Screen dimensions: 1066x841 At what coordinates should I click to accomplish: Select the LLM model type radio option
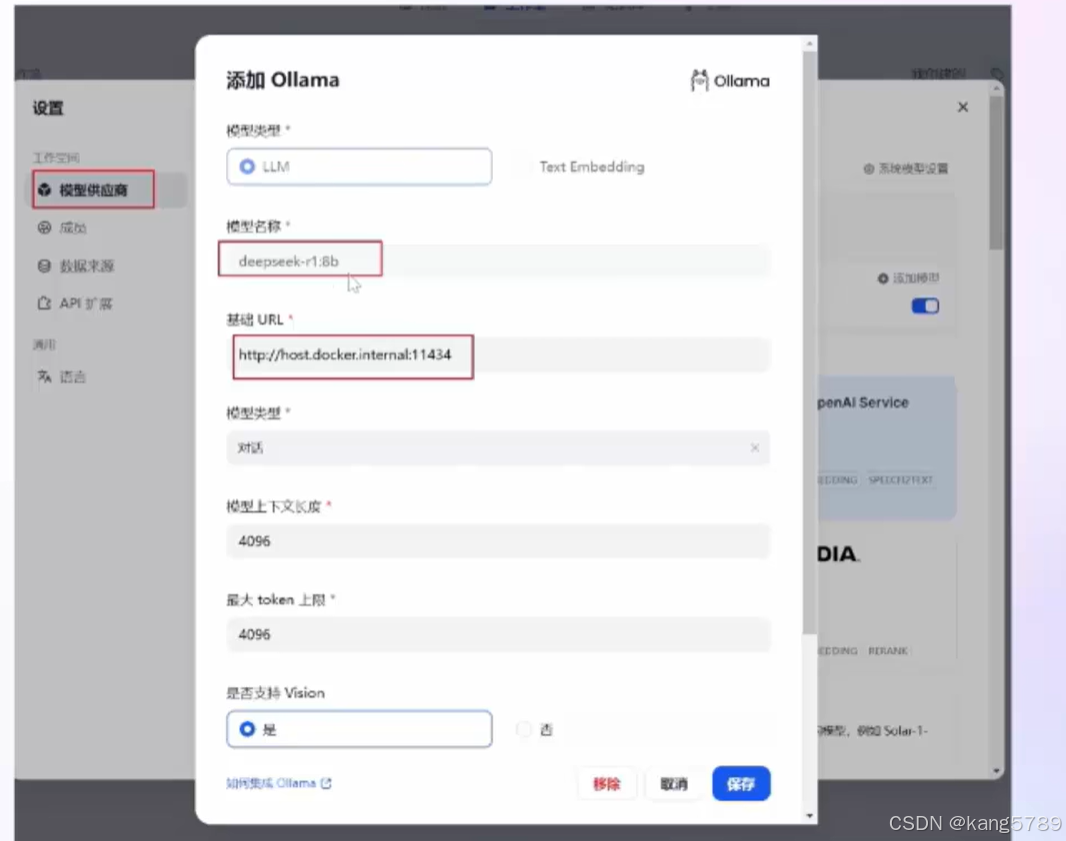pos(359,167)
